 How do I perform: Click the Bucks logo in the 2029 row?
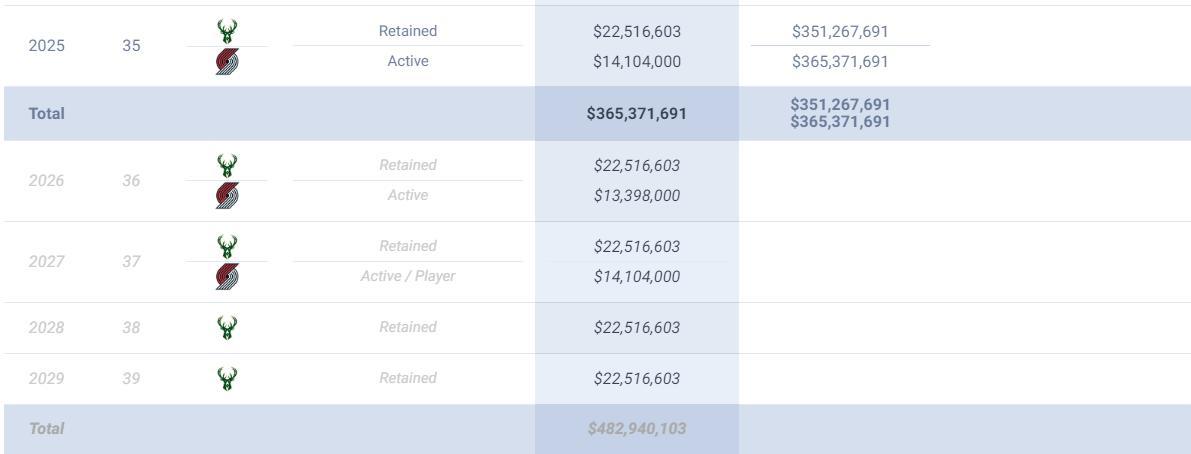[227, 378]
